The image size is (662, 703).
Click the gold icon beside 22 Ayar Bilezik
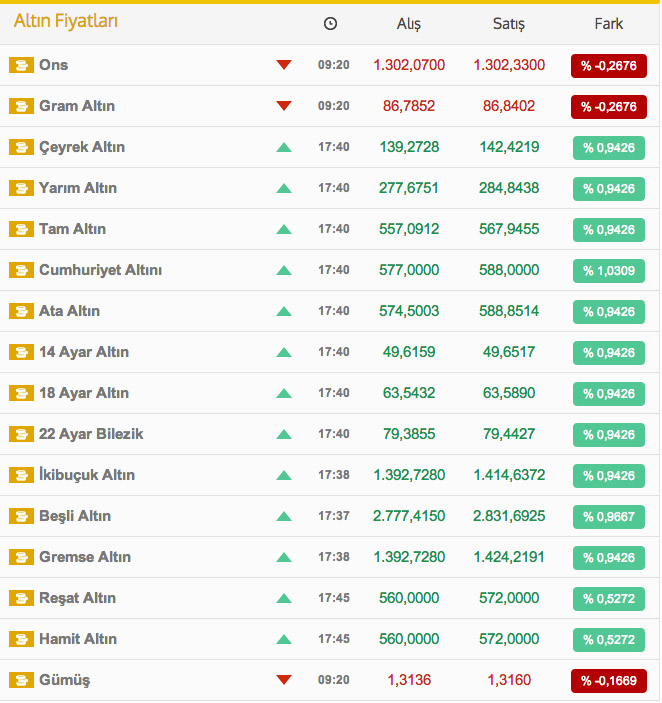[21, 434]
